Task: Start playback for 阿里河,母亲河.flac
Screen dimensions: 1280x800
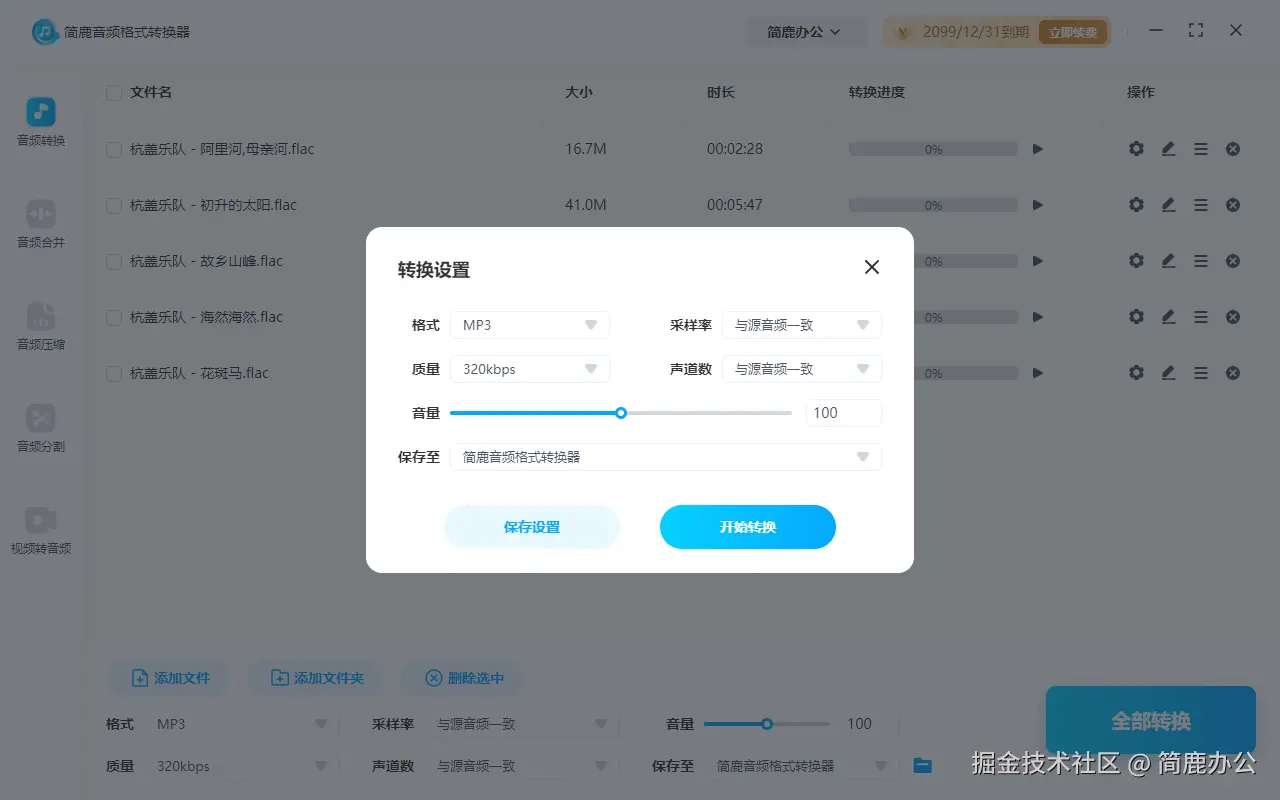Action: pos(1037,148)
